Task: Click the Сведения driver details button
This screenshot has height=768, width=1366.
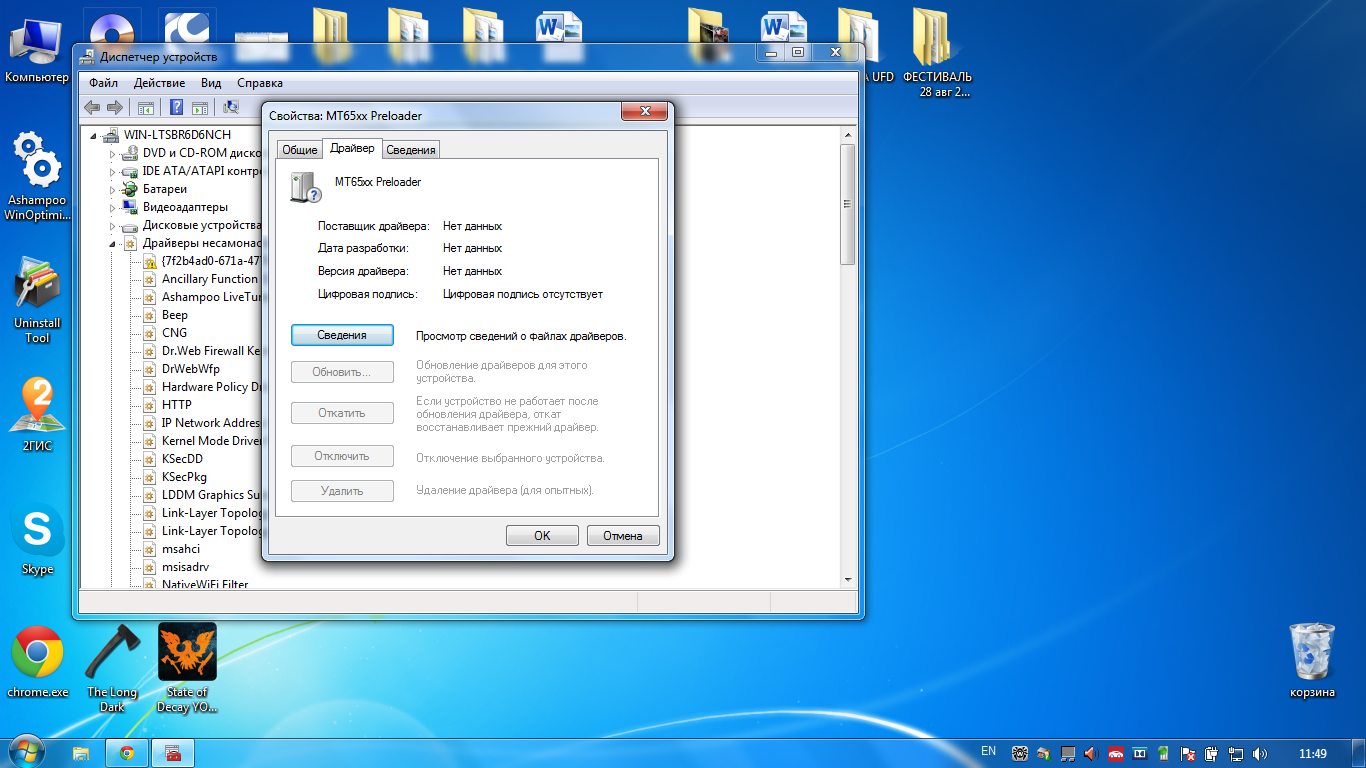Action: pos(342,335)
